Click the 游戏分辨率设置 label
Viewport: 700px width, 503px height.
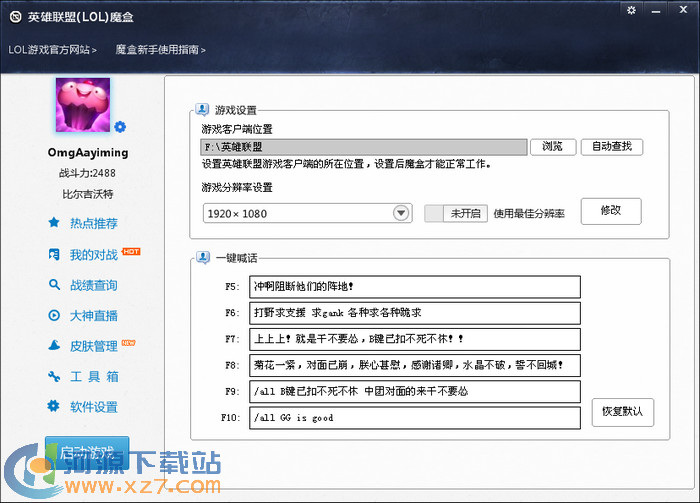click(237, 187)
